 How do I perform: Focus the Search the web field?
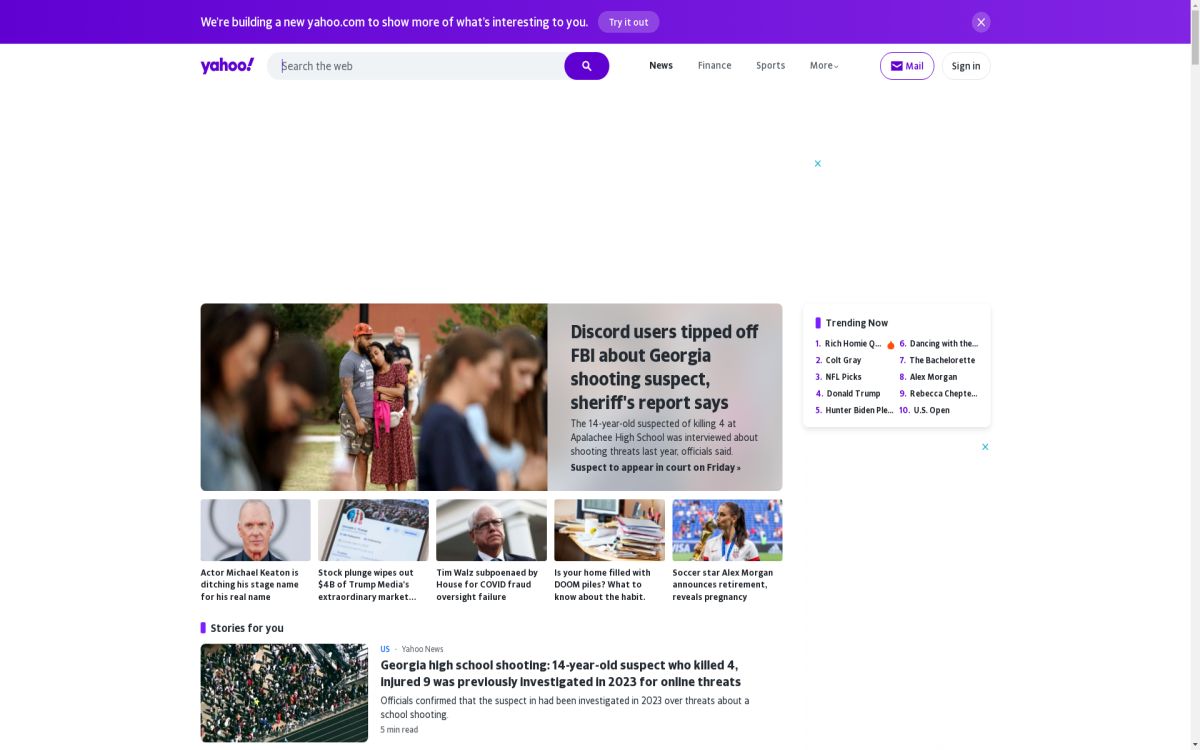(x=416, y=66)
